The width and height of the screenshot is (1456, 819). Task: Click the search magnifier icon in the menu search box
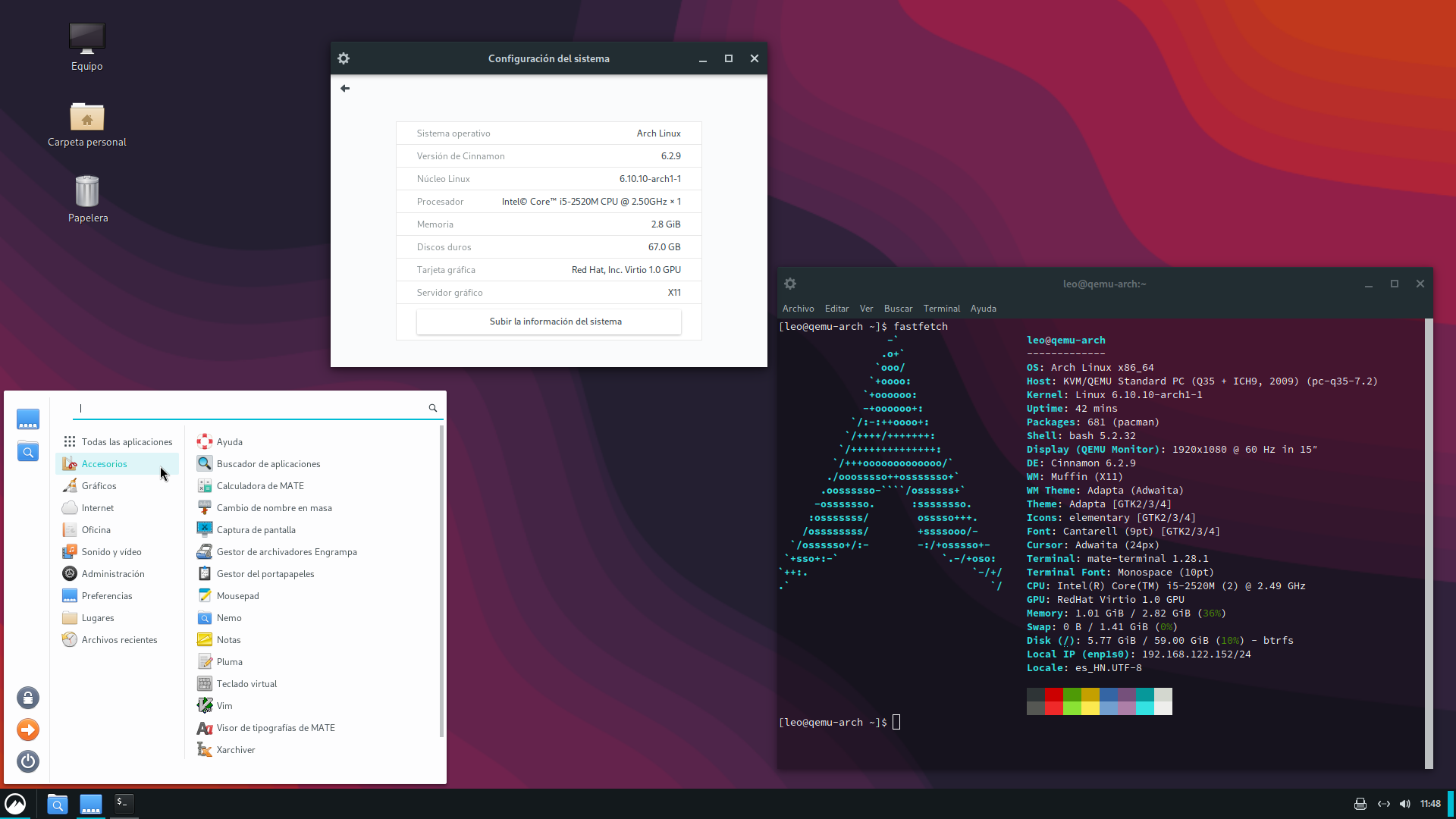[x=433, y=408]
